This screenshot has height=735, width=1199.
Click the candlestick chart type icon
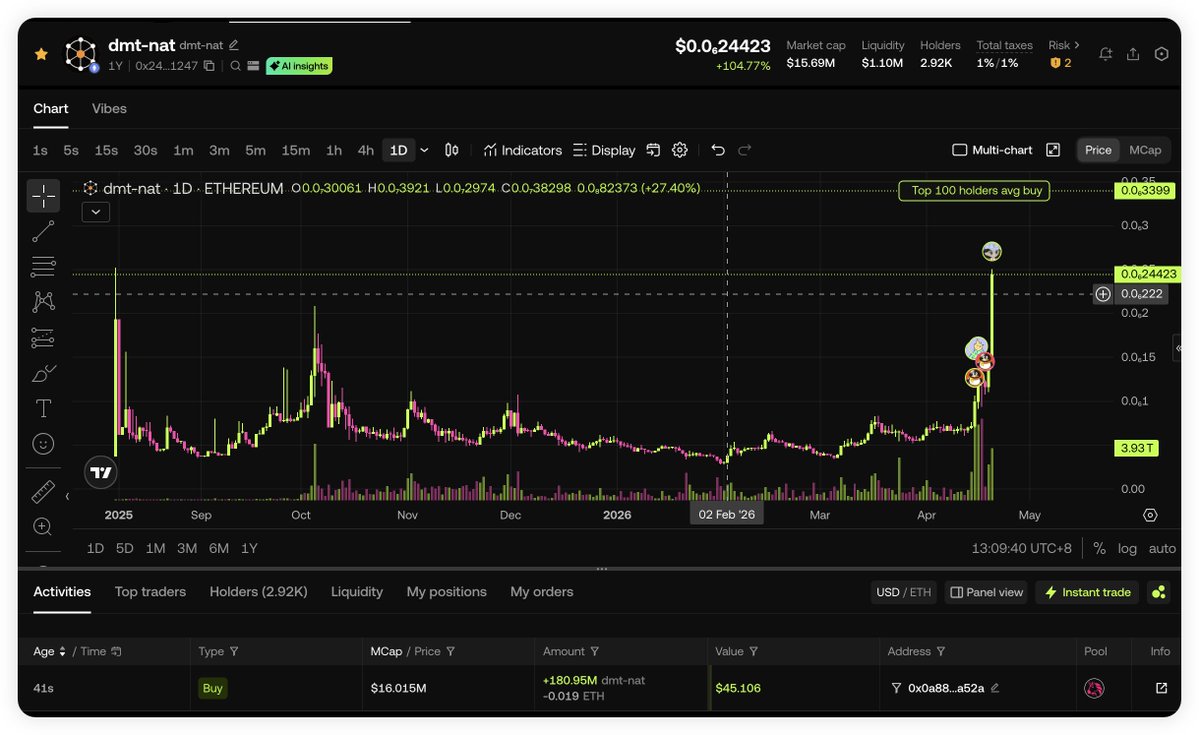pyautogui.click(x=452, y=150)
